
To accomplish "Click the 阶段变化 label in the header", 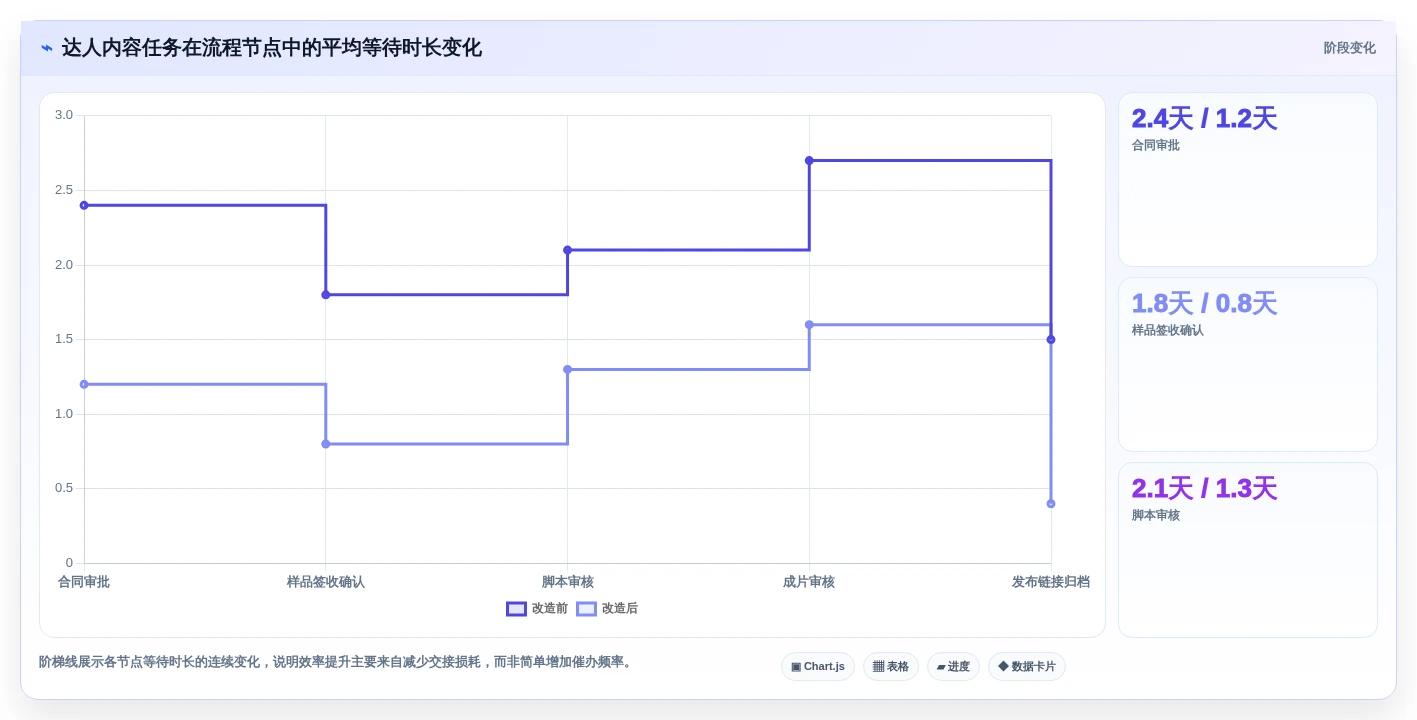I will (1349, 48).
